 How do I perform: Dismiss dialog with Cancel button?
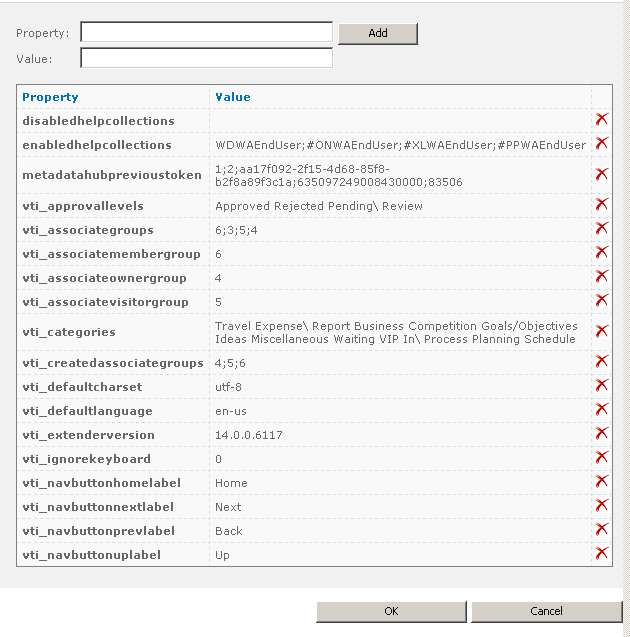[x=546, y=611]
